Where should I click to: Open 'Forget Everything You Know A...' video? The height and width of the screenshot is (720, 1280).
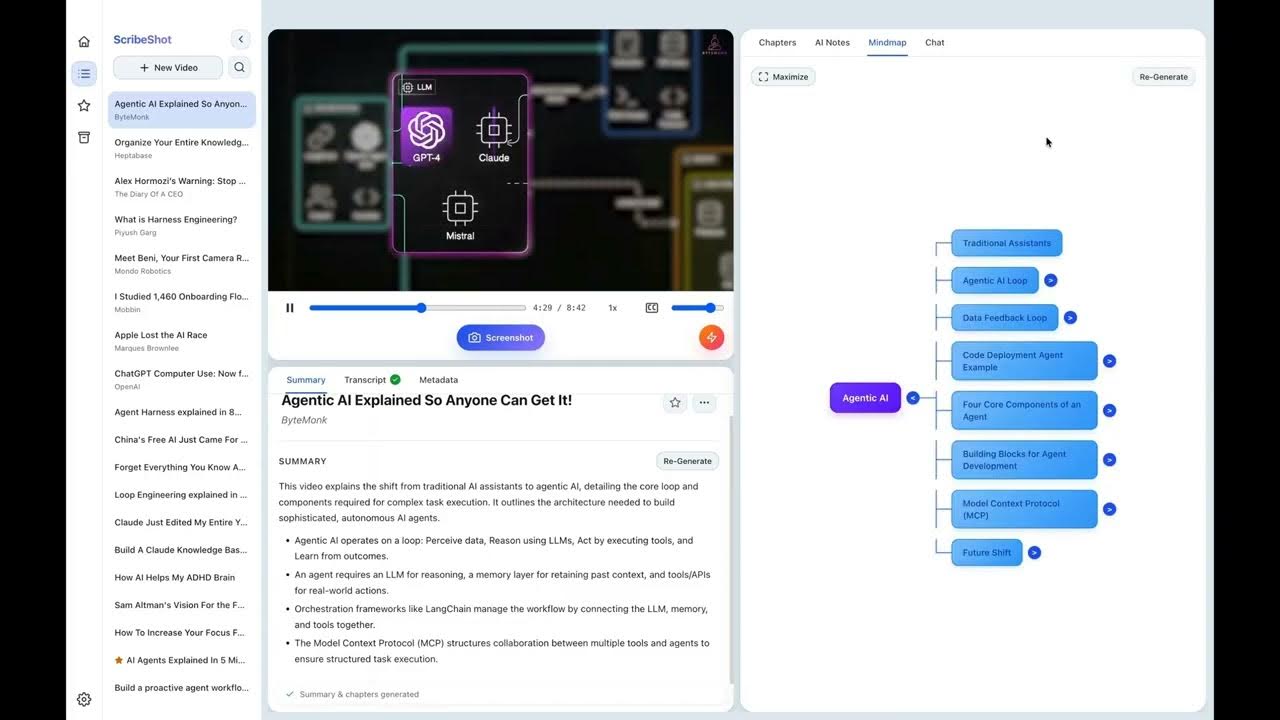182,467
